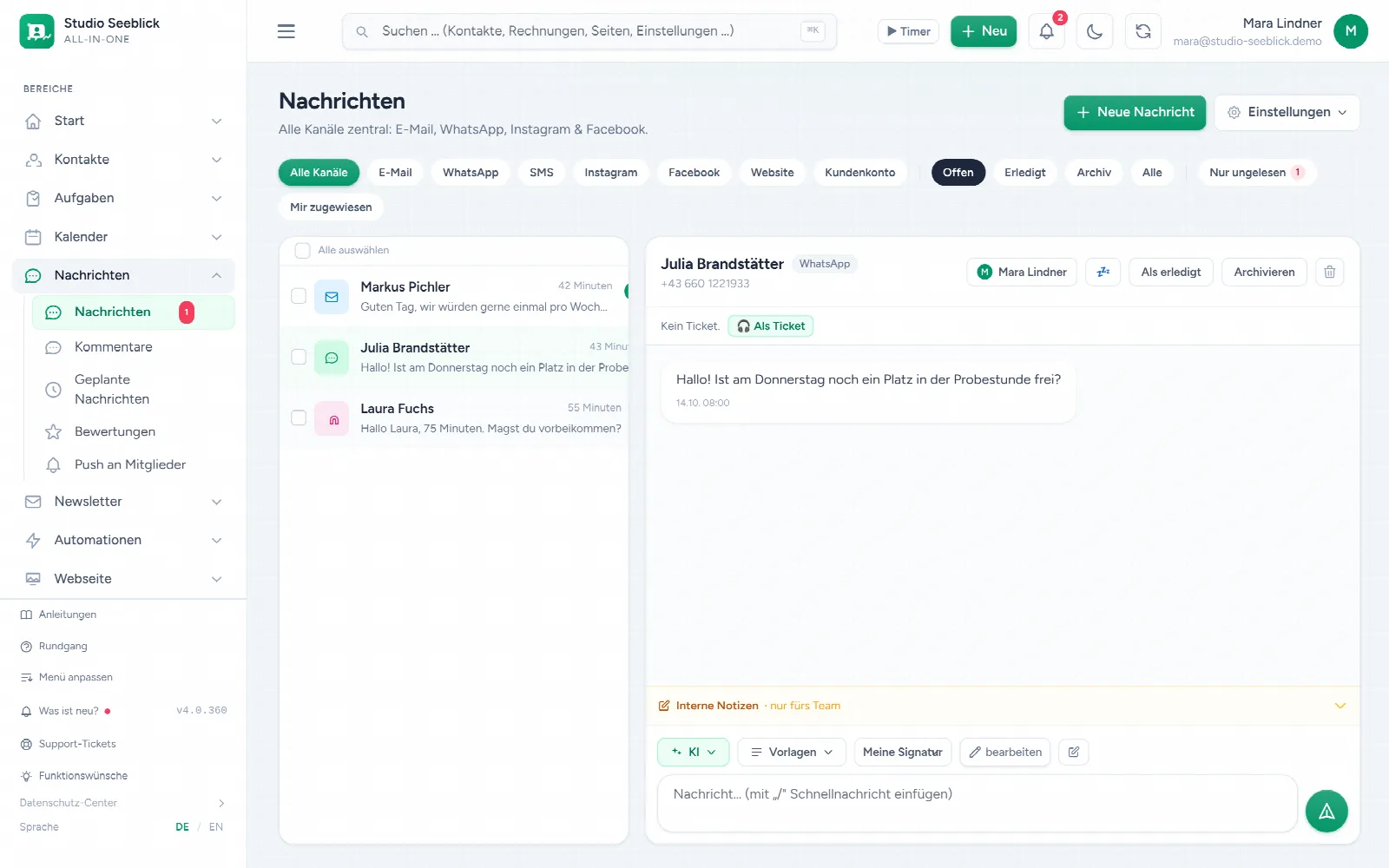Image resolution: width=1389 pixels, height=868 pixels.
Task: Click the Studio Seeblick logo
Action: pyautogui.click(x=36, y=31)
